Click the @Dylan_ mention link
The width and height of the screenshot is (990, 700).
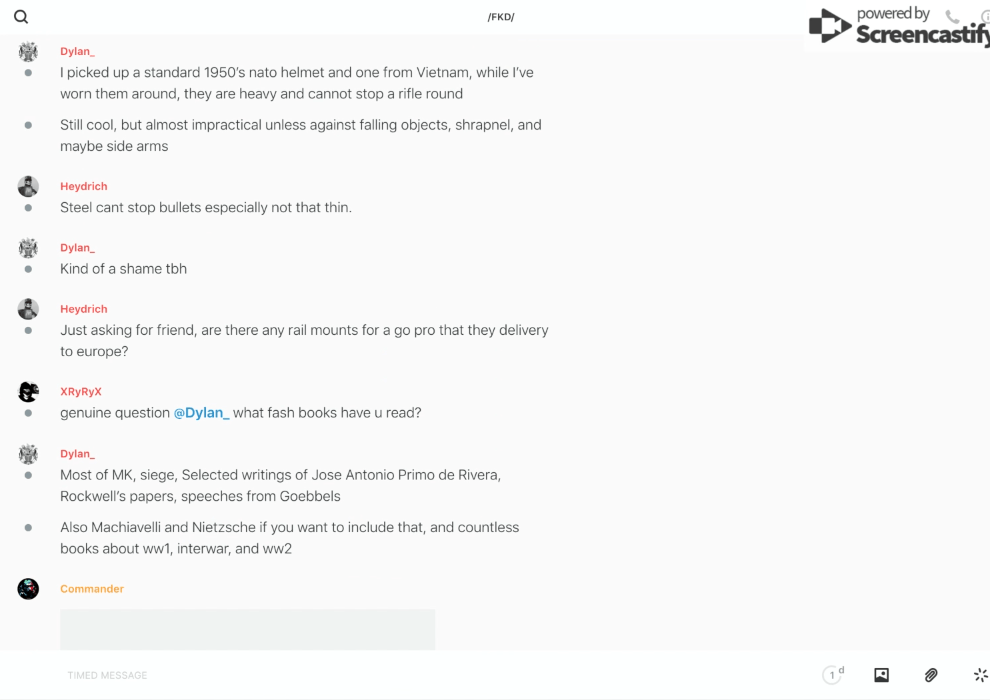point(202,413)
